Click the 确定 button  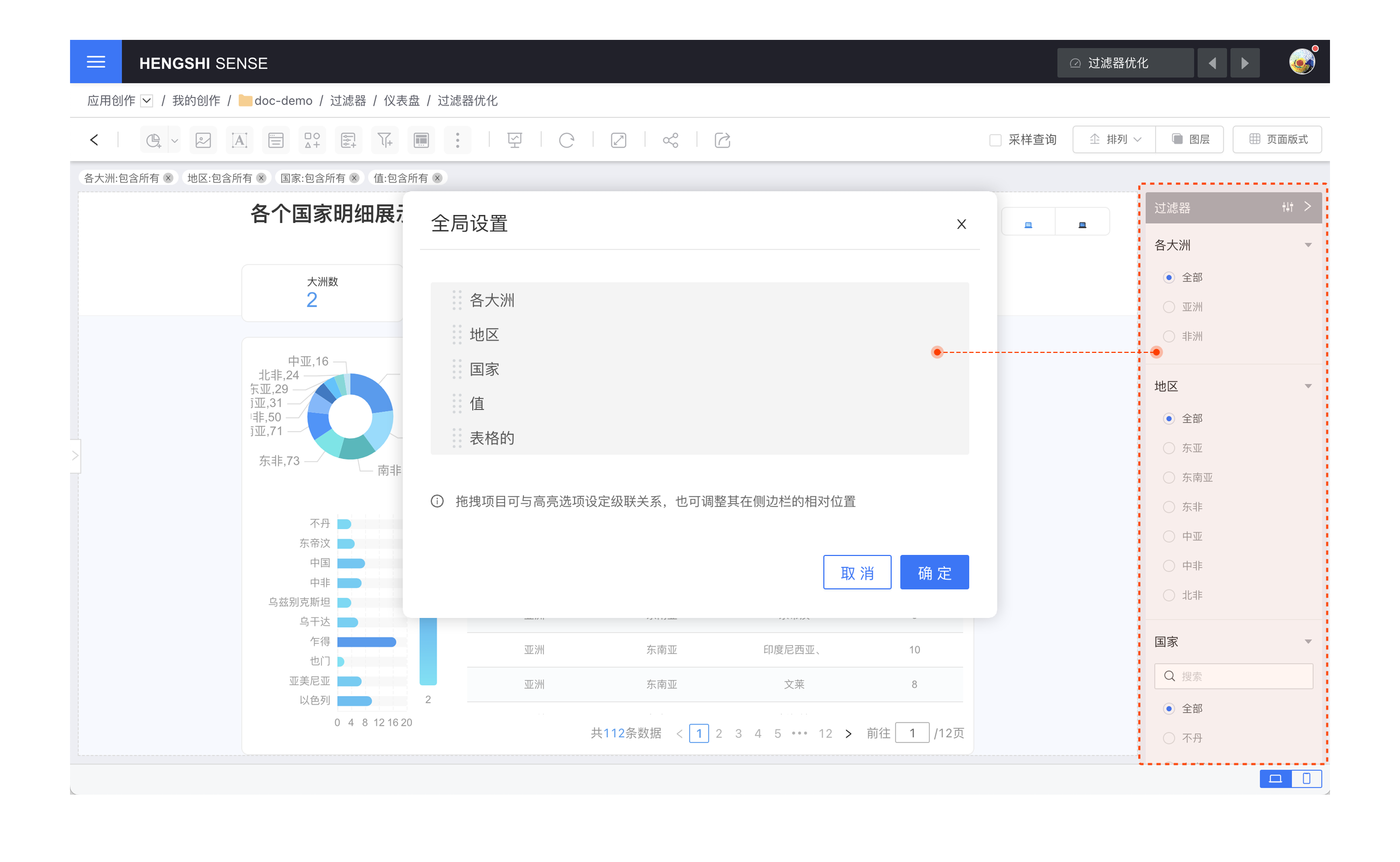(x=934, y=572)
